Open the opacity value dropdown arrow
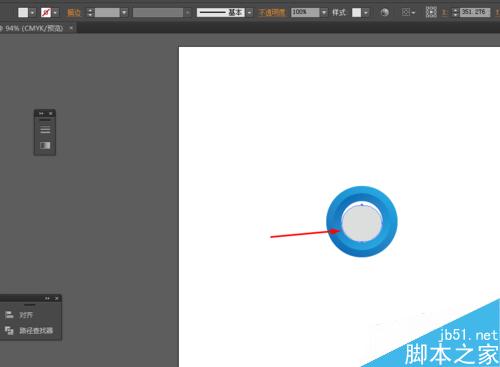The image size is (500, 367). [324, 13]
